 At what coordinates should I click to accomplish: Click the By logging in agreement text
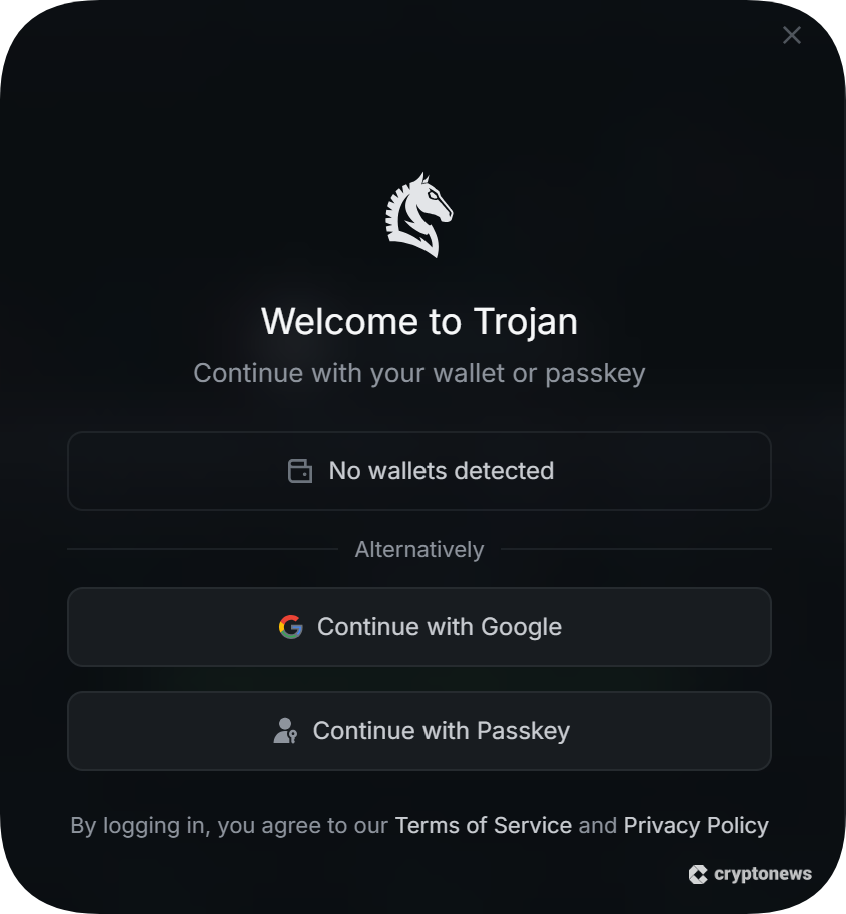230,826
